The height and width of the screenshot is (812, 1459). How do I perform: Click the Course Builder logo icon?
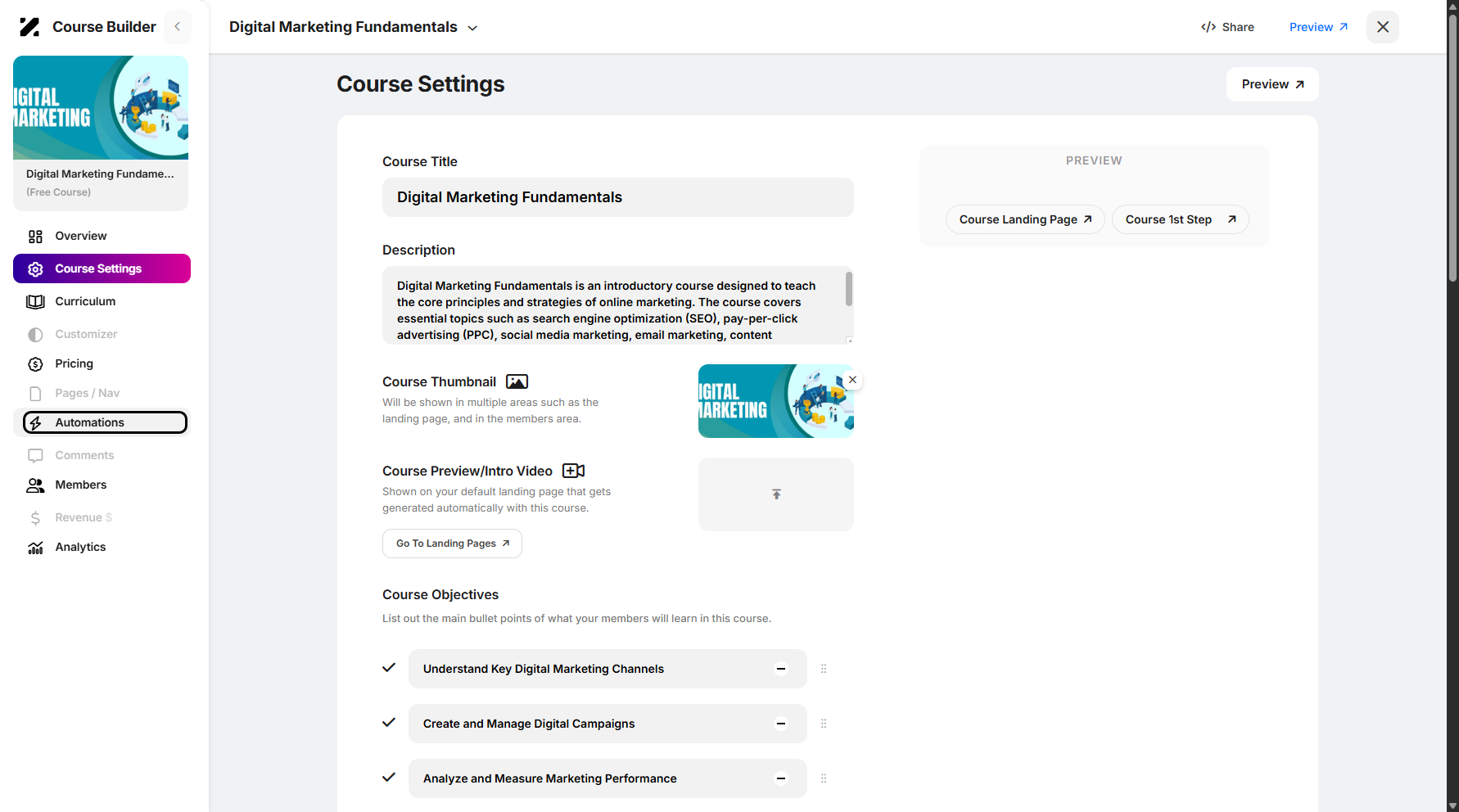(x=29, y=27)
